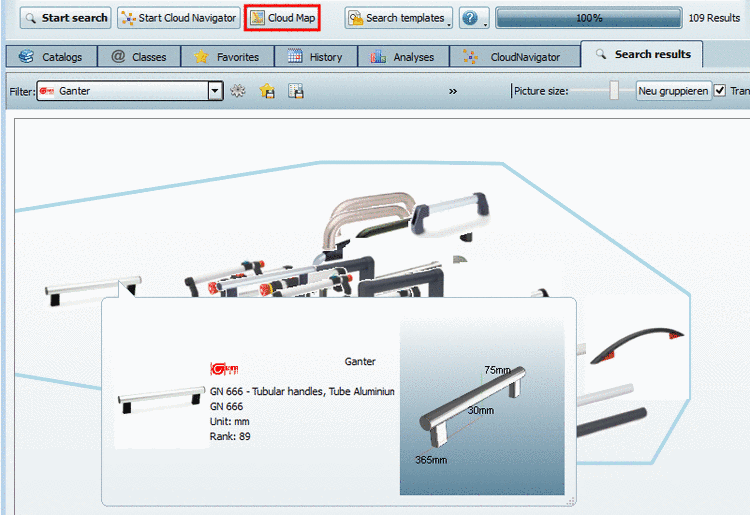Select the black arched handle on right
Image resolution: width=750 pixels, height=515 pixels.
[x=638, y=345]
